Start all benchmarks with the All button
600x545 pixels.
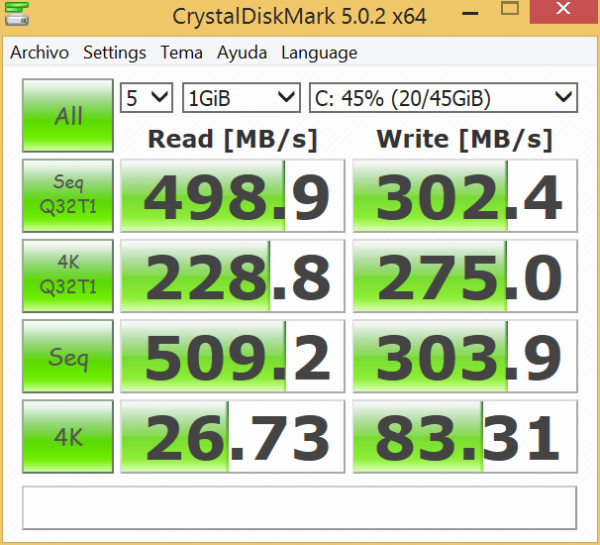pos(68,116)
